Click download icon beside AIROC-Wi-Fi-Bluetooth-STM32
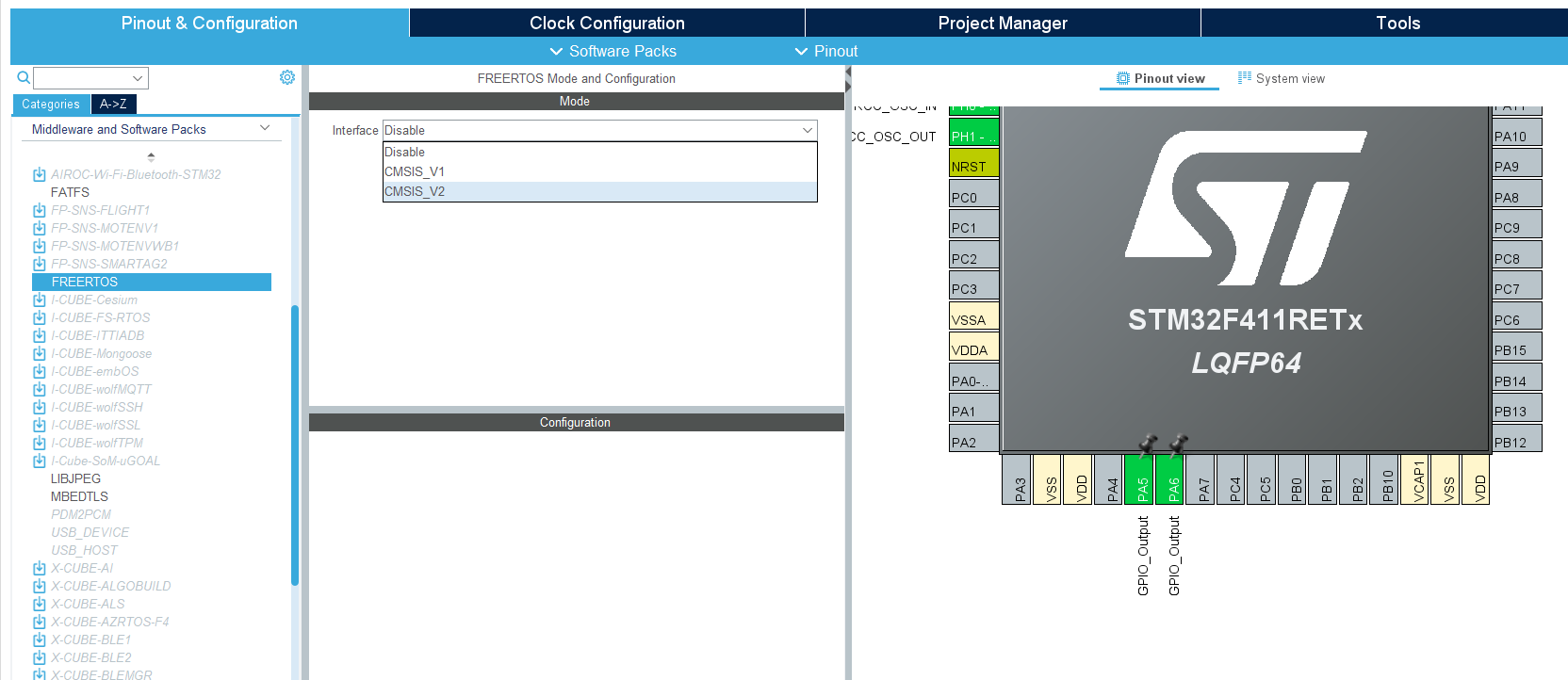The width and height of the screenshot is (1568, 680). point(40,174)
